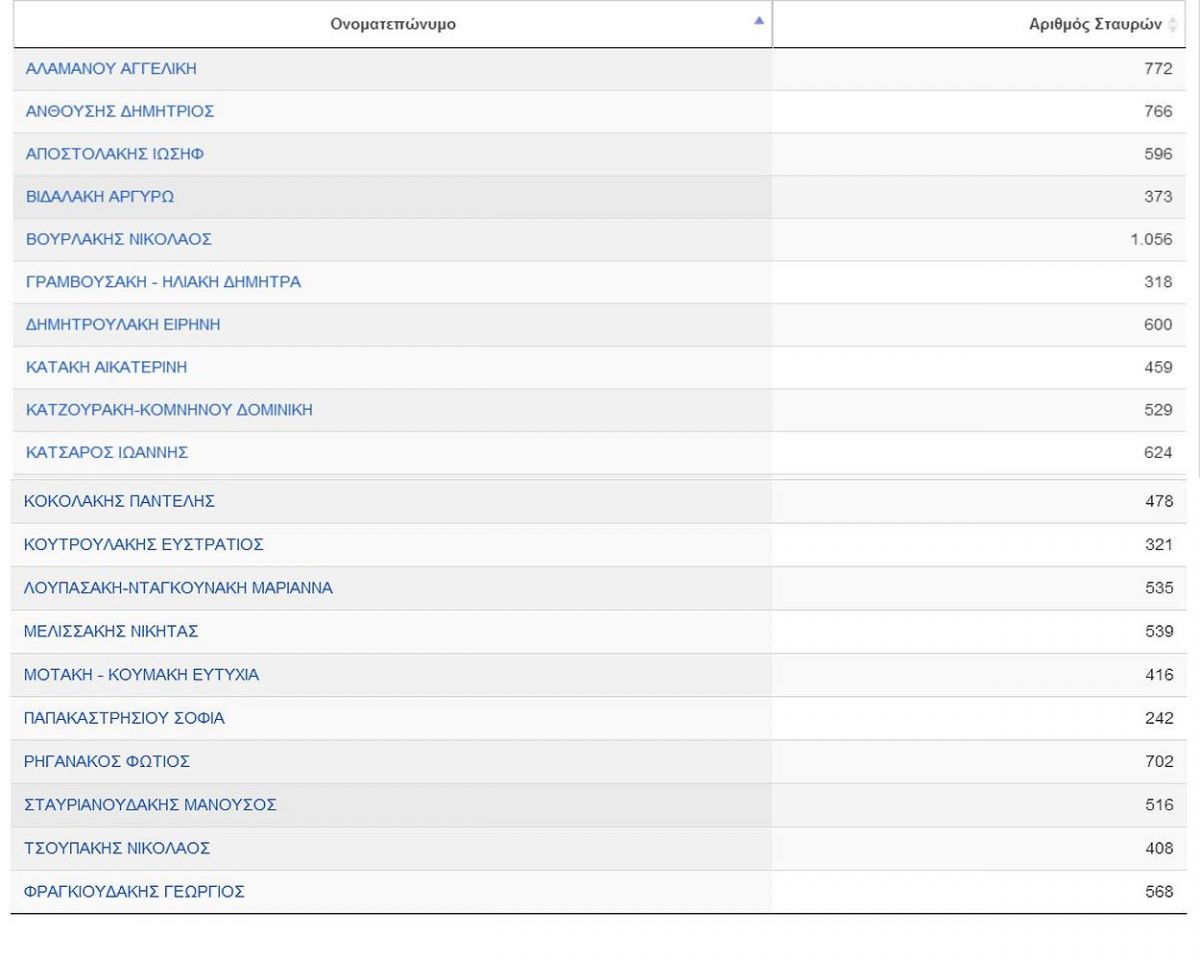Viewport: 1200px width, 960px height.
Task: Sort table by Ονοματεπώνυμο column header
Action: [393, 24]
